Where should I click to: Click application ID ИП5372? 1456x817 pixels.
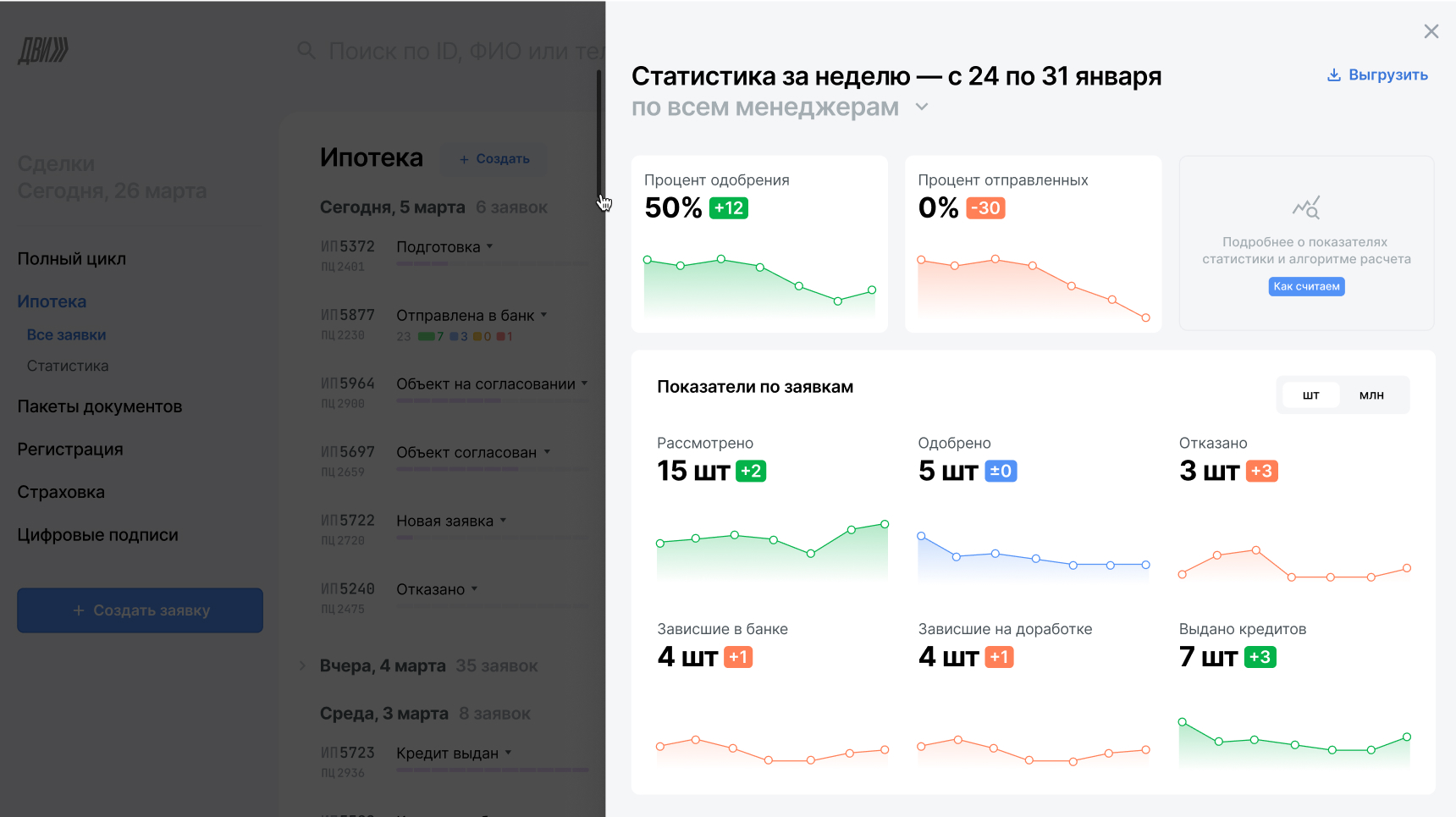point(347,246)
